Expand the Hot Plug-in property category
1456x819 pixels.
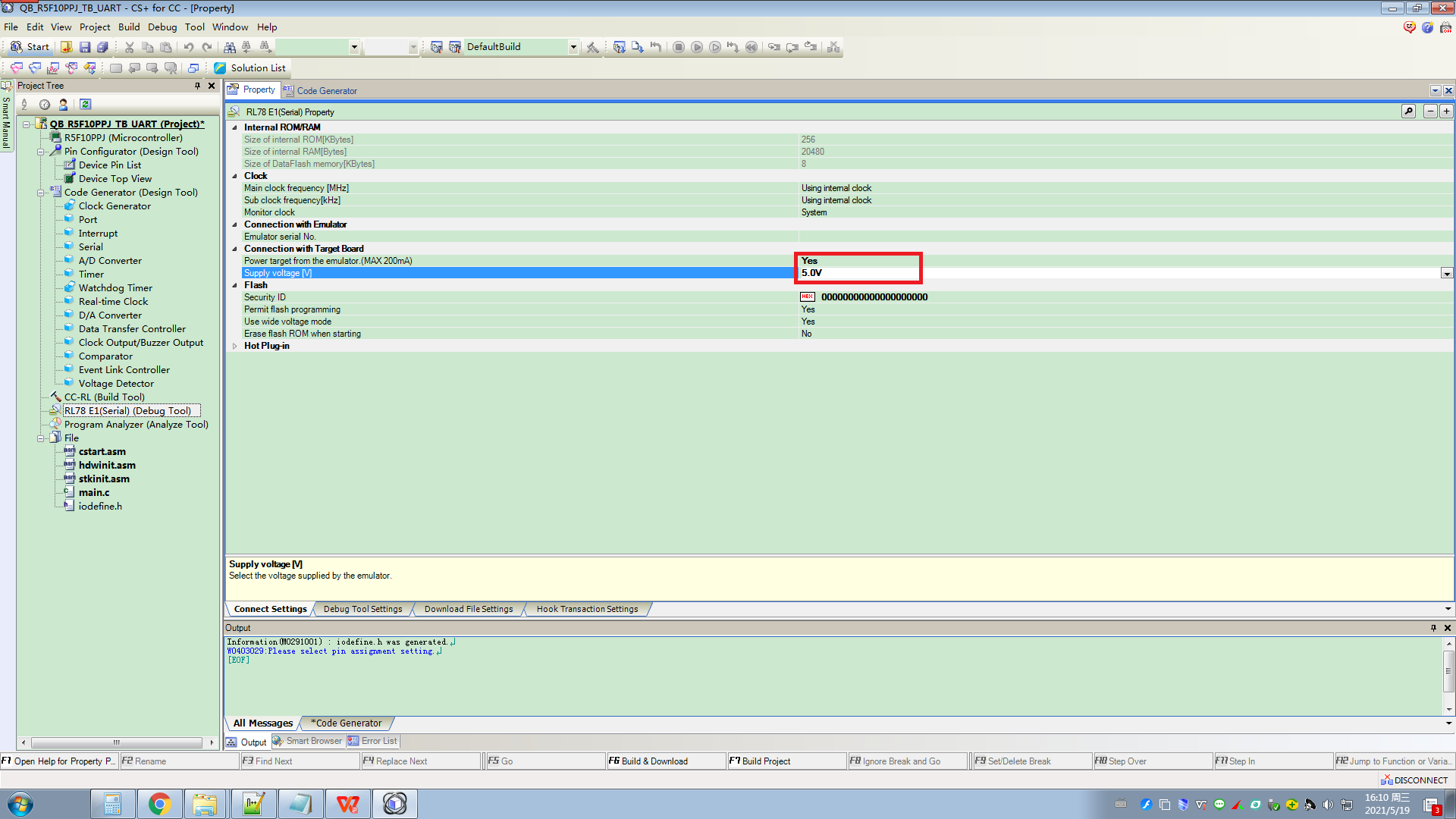234,347
